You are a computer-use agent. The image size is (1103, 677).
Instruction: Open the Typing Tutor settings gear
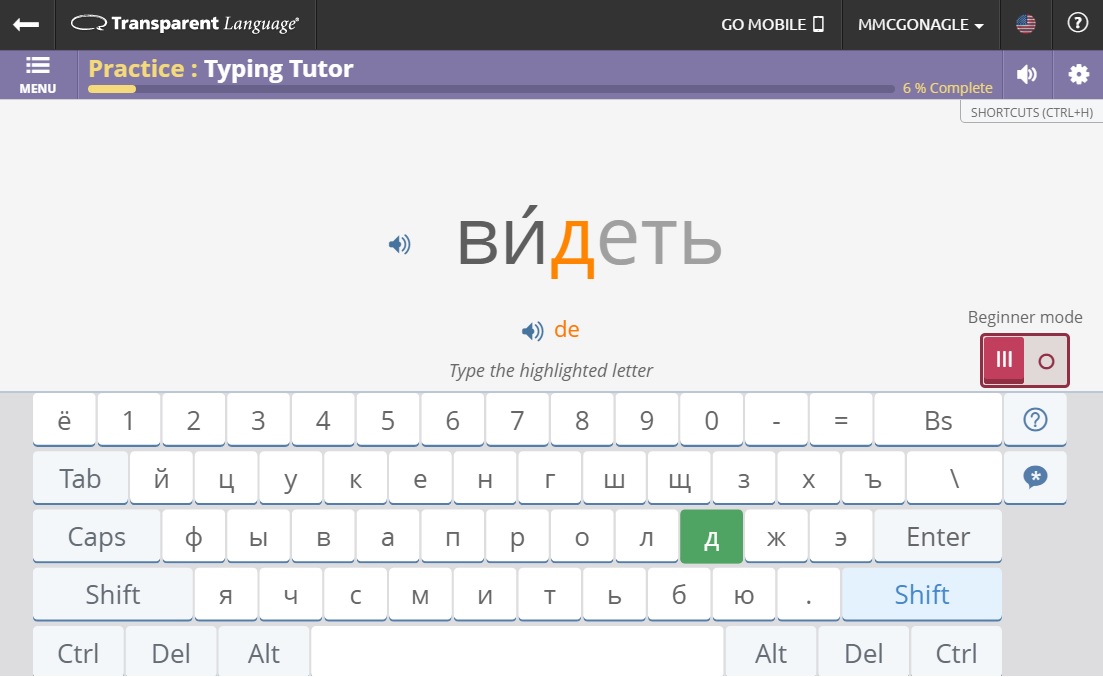tap(1078, 74)
